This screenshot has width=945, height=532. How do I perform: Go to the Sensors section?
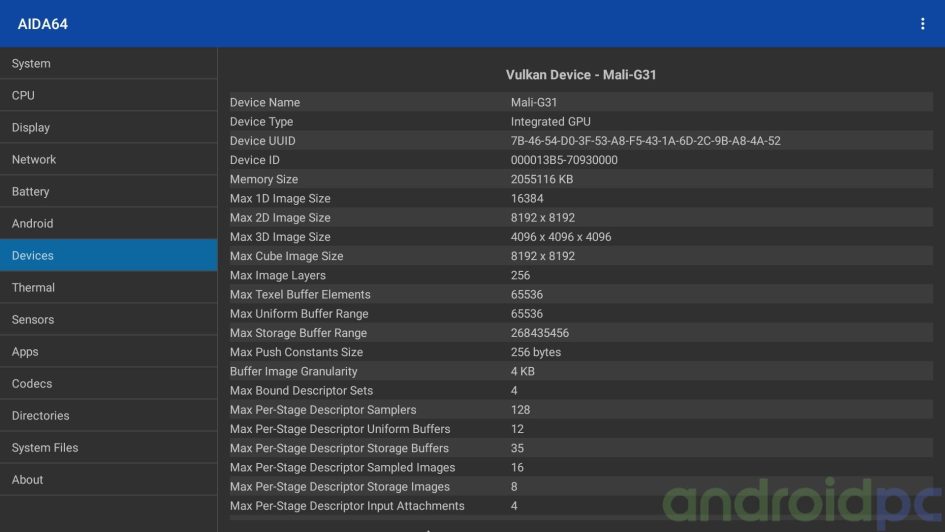(x=108, y=319)
